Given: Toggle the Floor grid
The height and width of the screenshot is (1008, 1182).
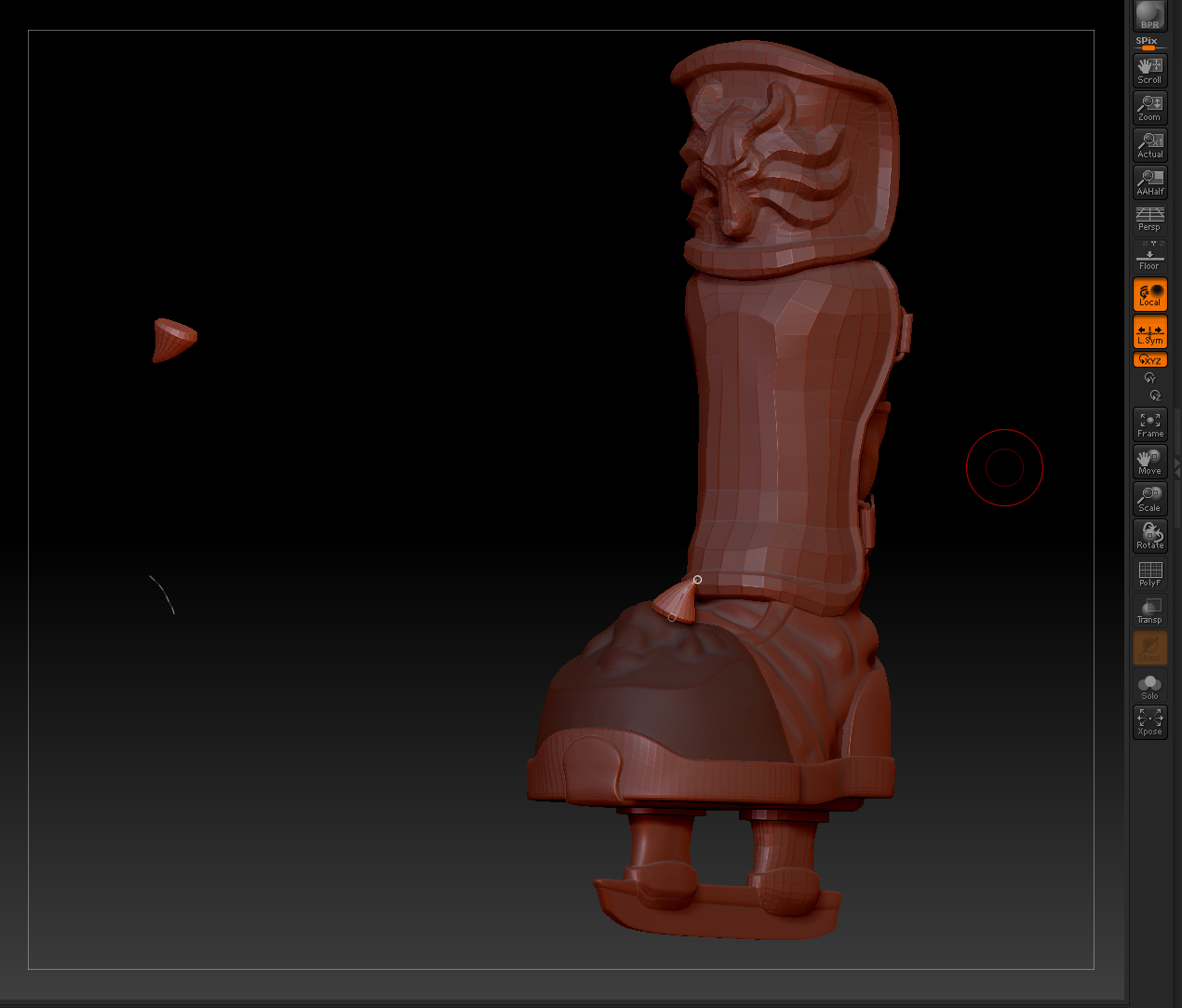Looking at the screenshot, I should (1149, 257).
